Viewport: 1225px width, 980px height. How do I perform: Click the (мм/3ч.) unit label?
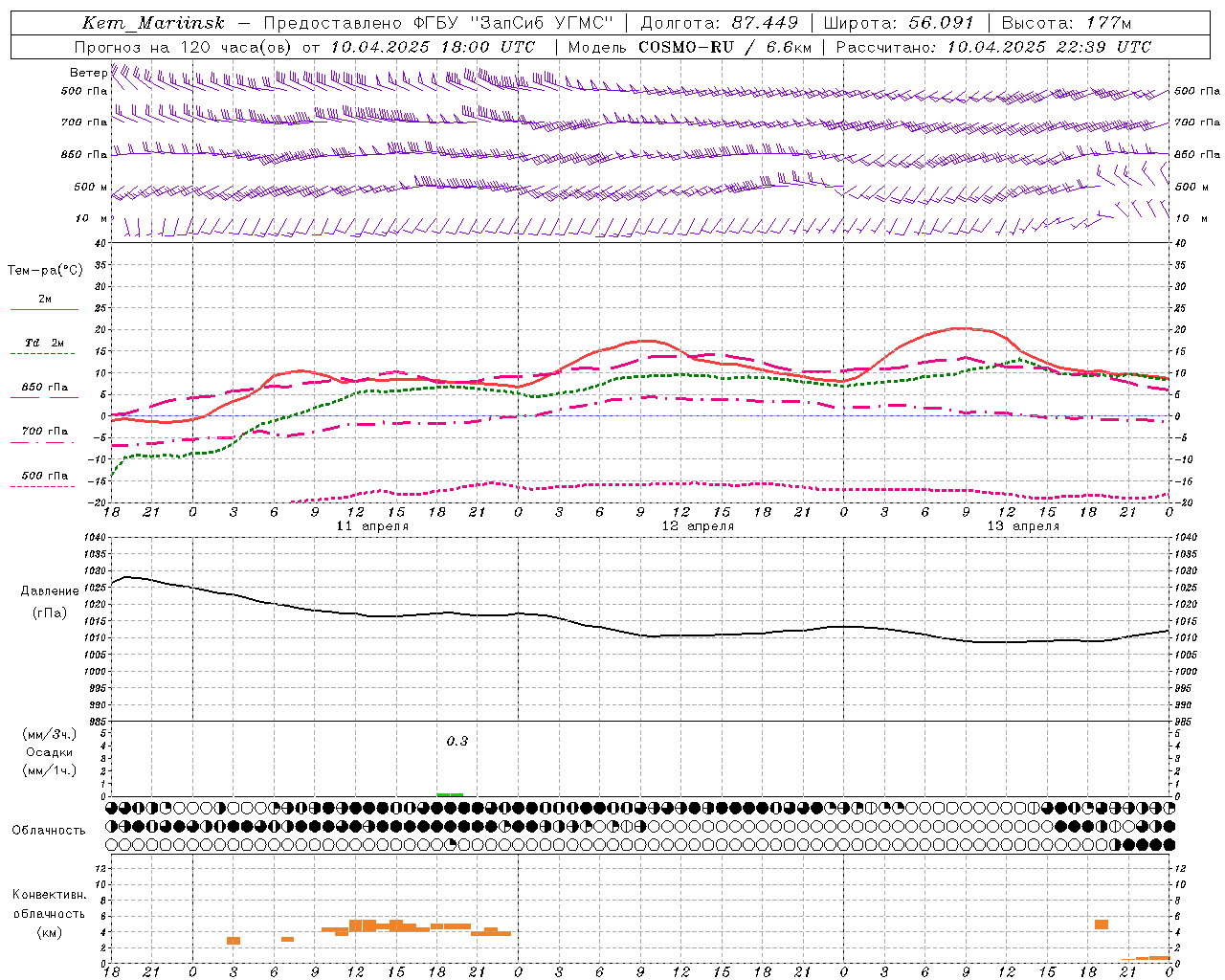click(x=50, y=734)
